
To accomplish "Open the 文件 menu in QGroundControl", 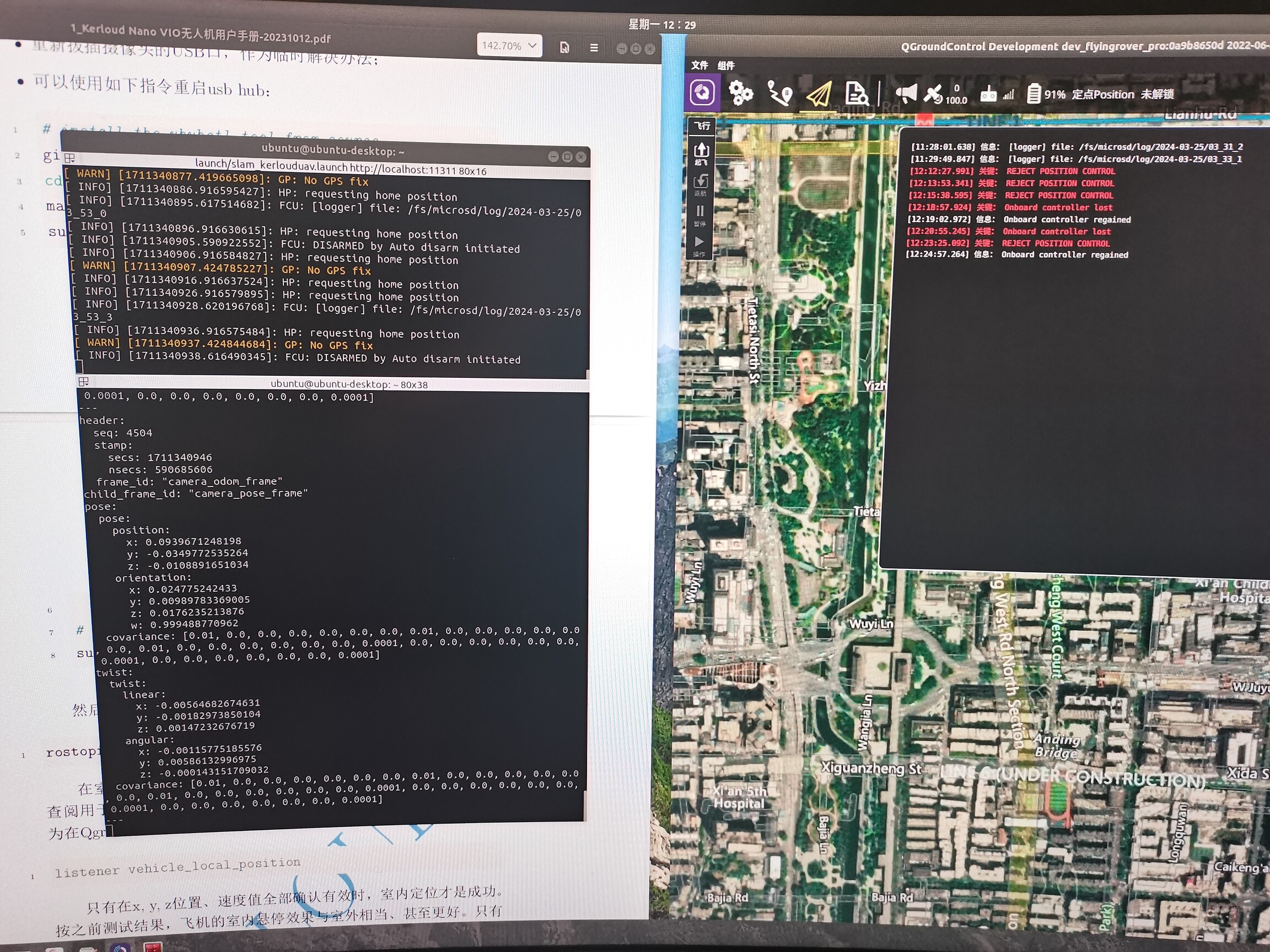I will (699, 66).
